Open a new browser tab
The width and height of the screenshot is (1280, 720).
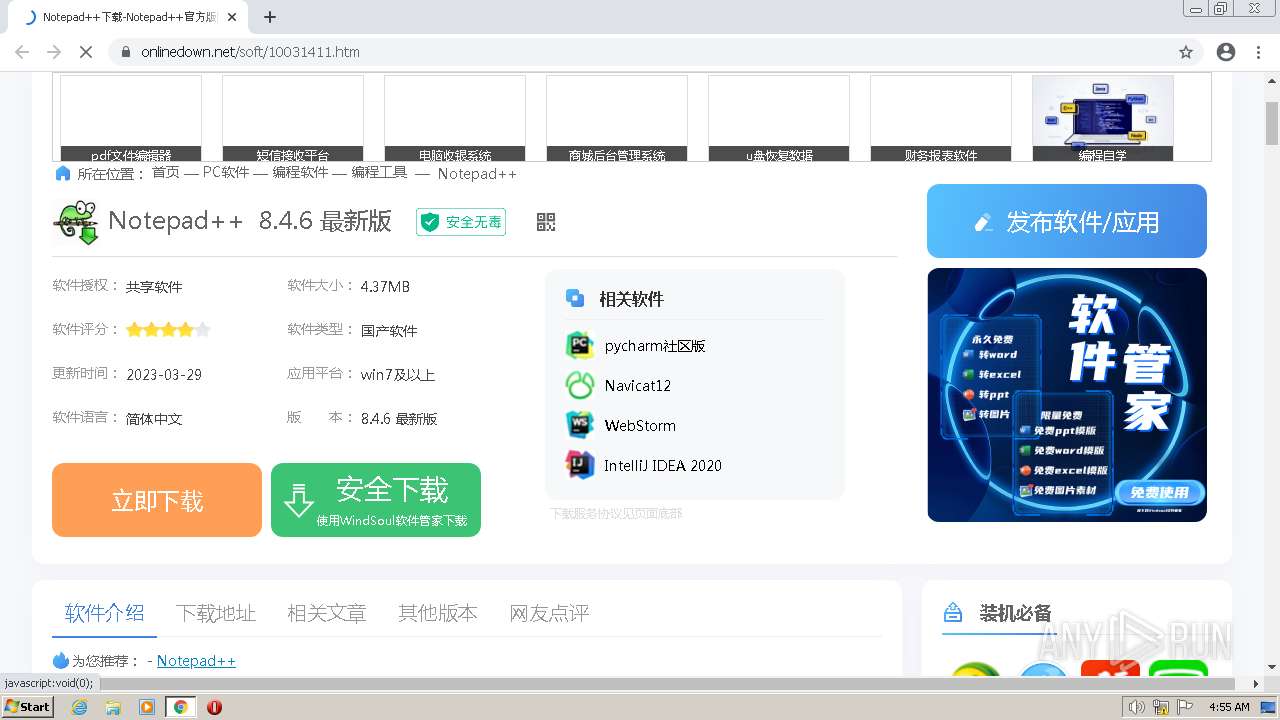[x=270, y=17]
